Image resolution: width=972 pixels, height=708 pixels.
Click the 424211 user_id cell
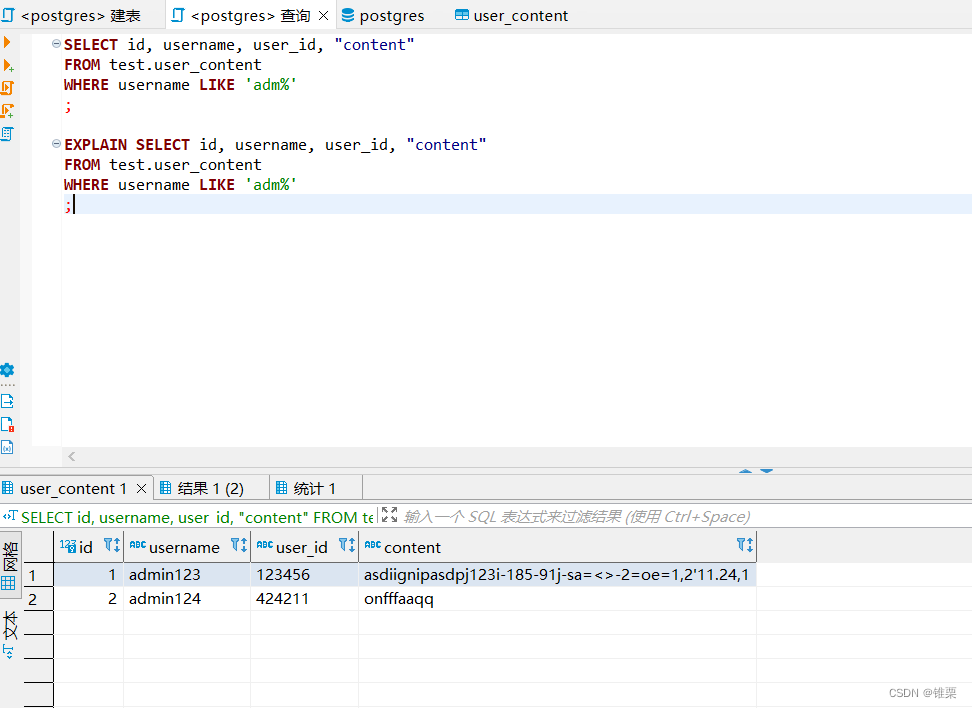pos(304,599)
